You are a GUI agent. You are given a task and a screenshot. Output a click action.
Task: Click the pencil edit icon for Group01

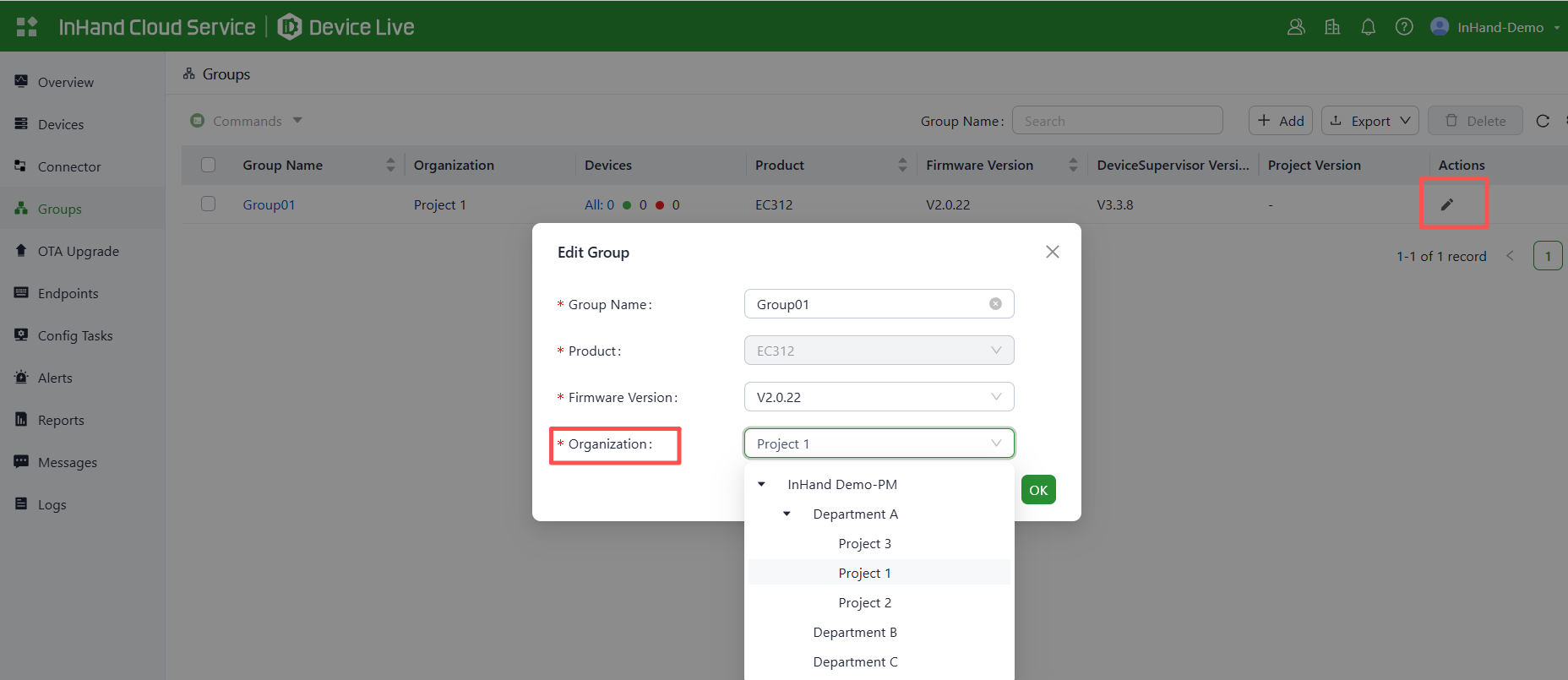tap(1446, 204)
